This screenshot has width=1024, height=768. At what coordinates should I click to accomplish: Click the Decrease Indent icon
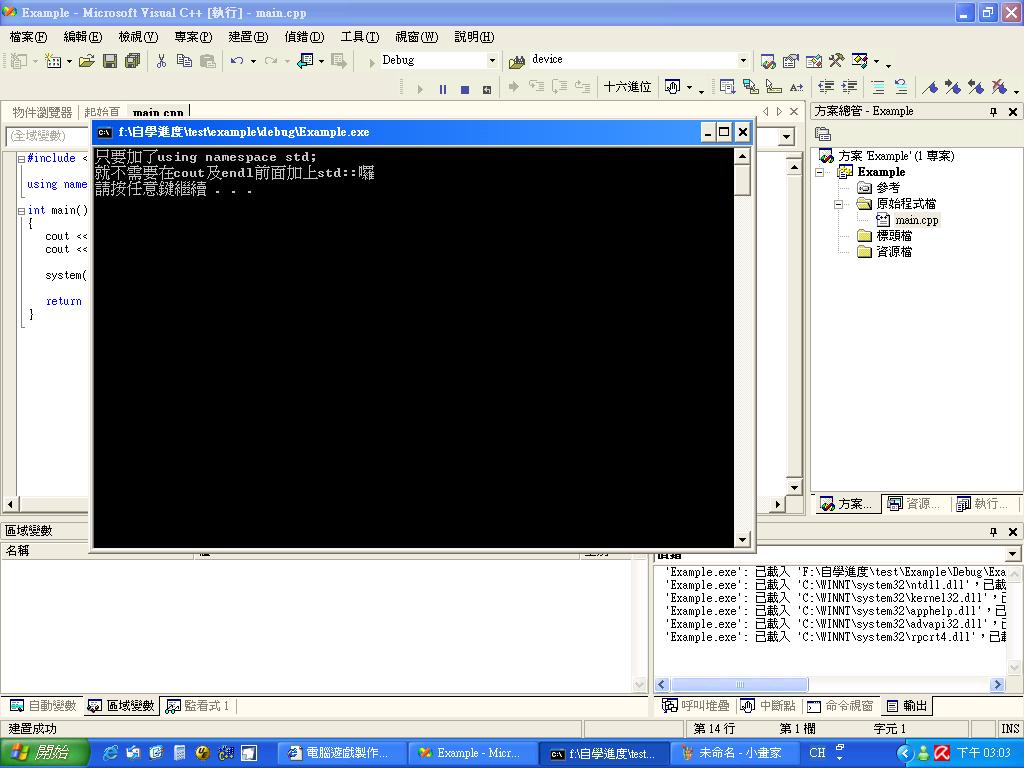click(826, 86)
